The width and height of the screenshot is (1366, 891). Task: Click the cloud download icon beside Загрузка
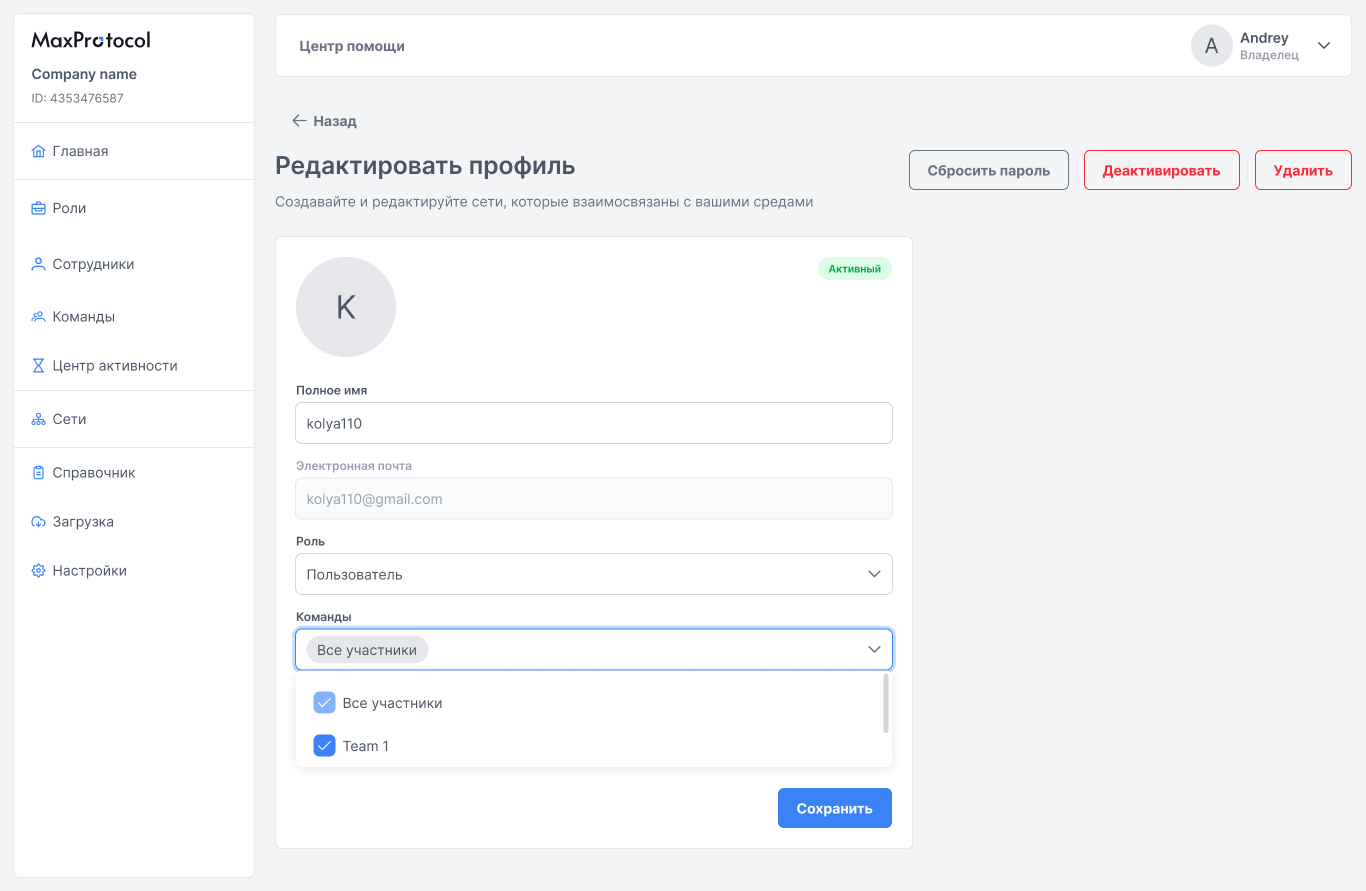(x=39, y=522)
